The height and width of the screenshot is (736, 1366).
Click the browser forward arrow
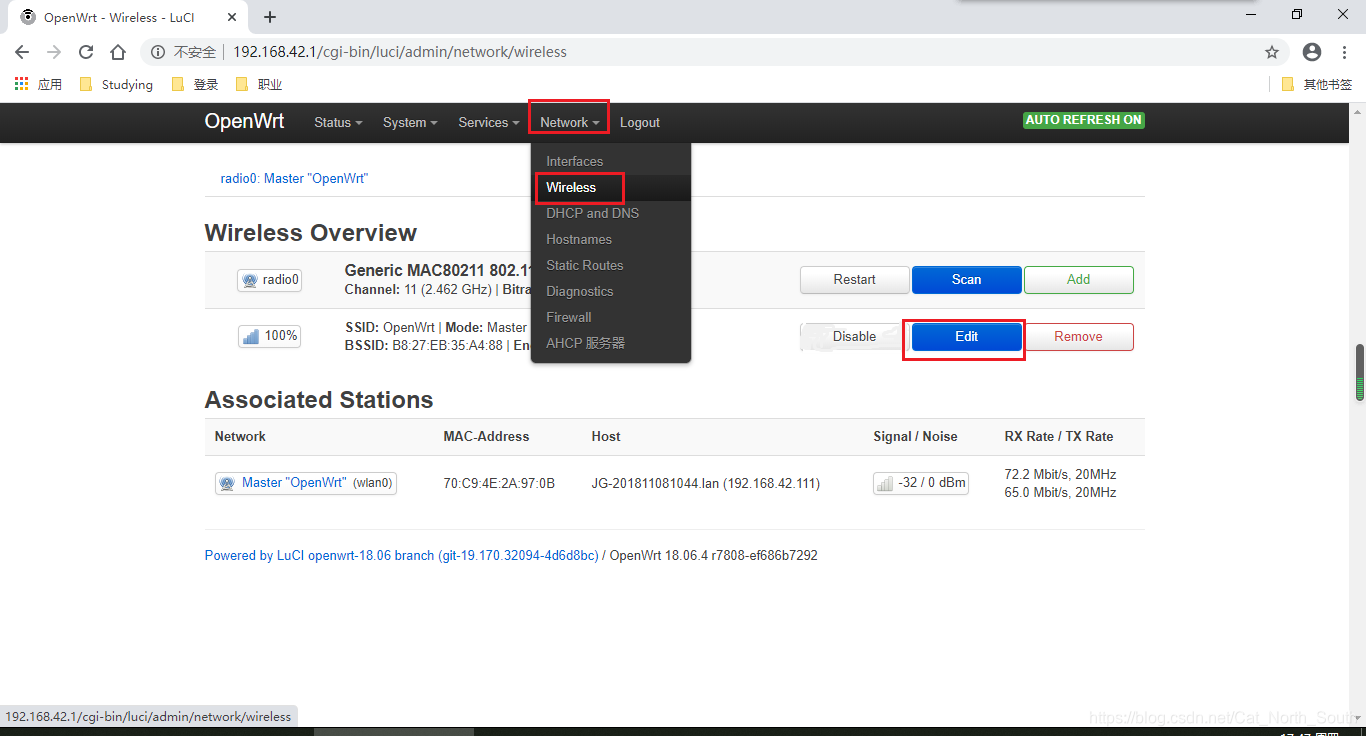point(54,52)
